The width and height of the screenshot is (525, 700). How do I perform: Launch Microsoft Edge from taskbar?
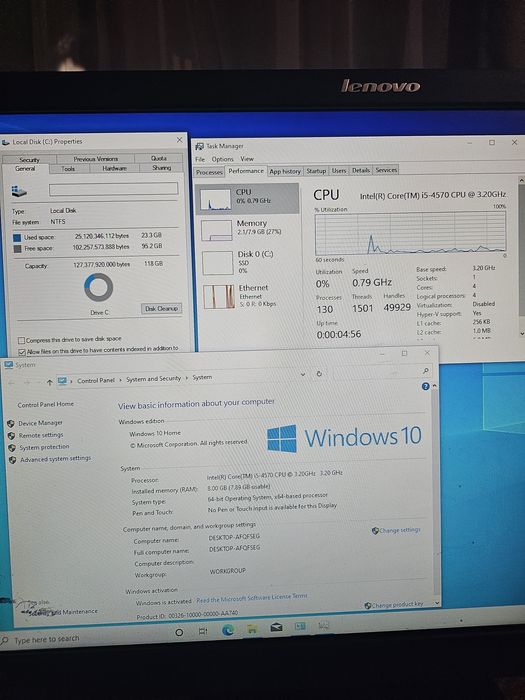point(228,630)
